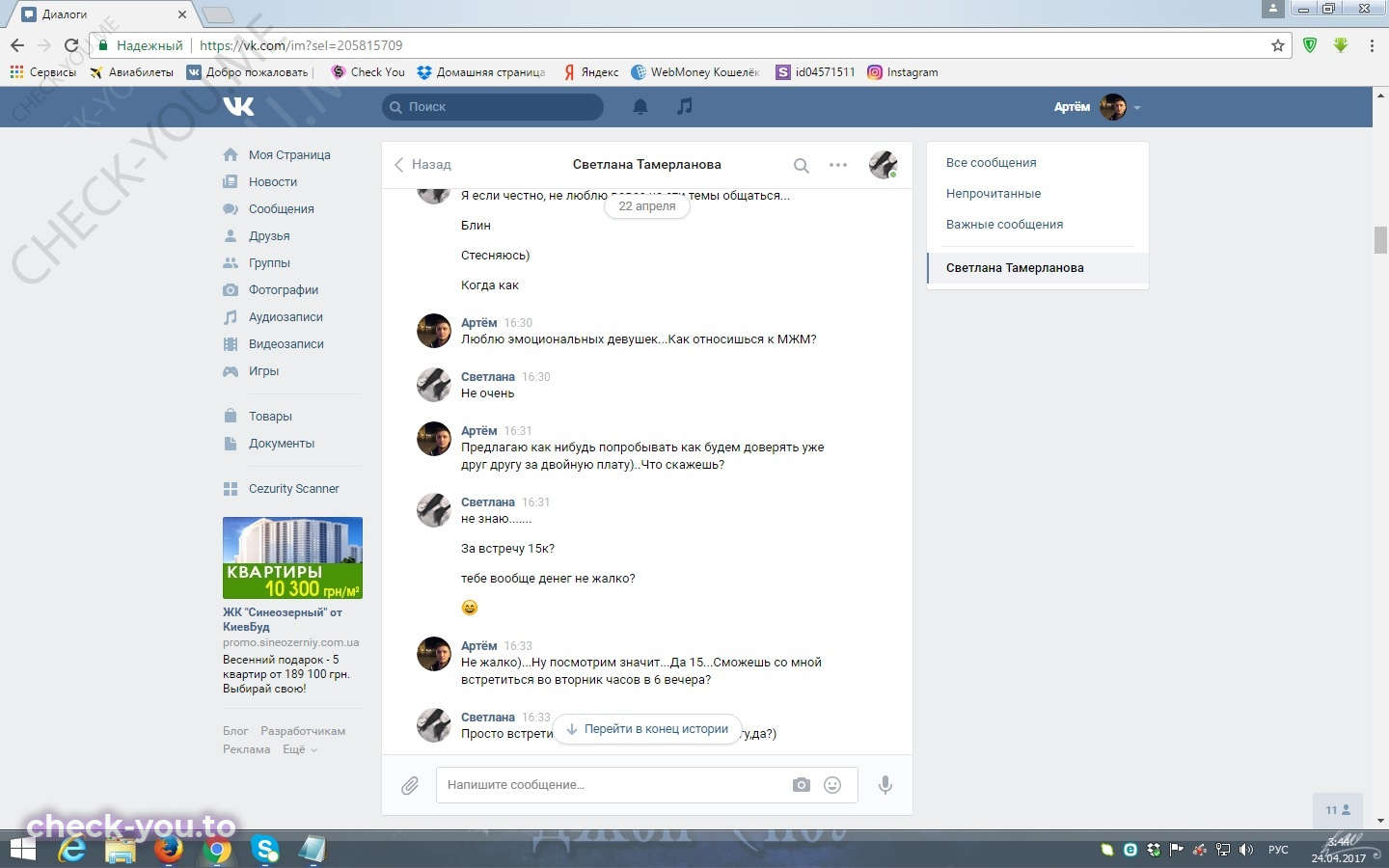Screen dimensions: 1389x868
Task: Open VK notifications bell
Action: [640, 106]
